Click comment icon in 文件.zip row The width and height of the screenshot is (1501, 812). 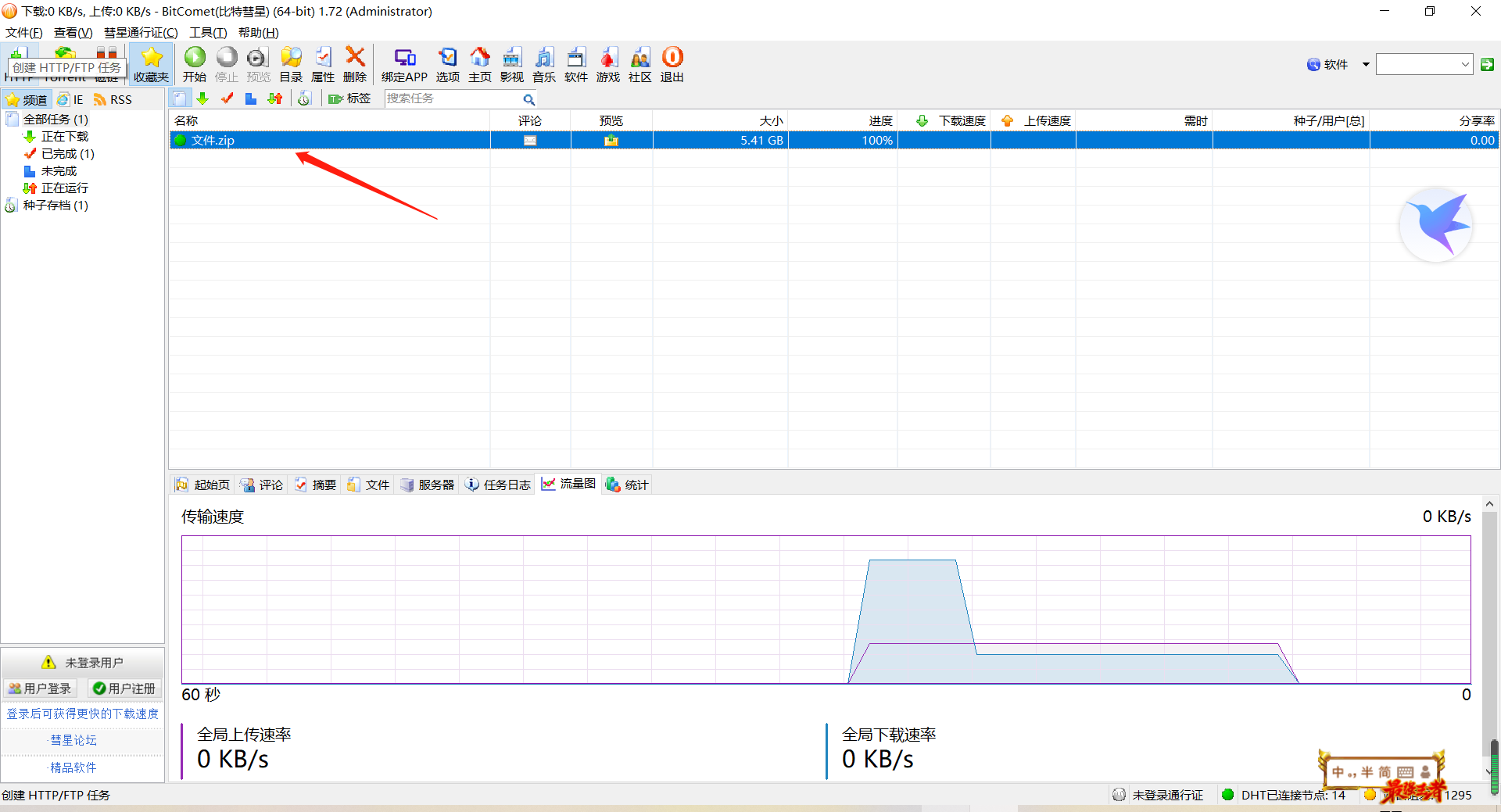(x=530, y=141)
